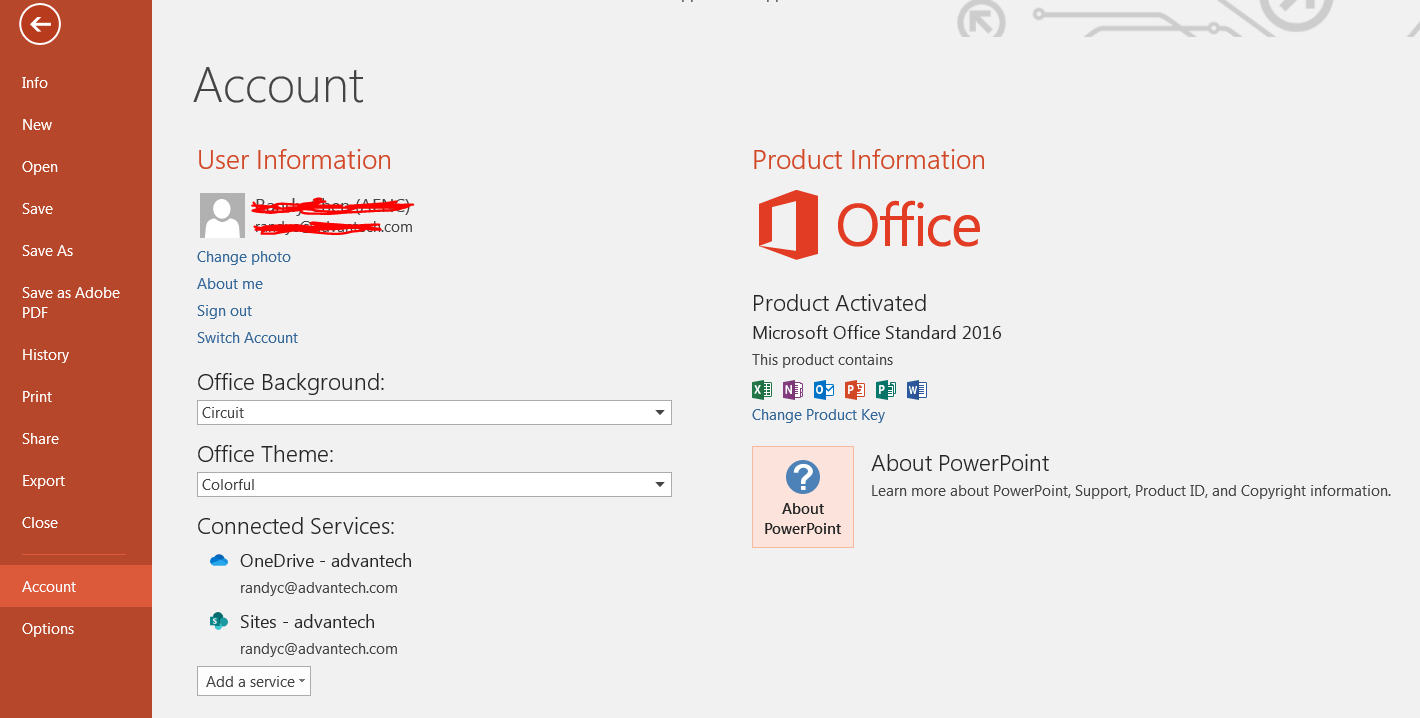Image resolution: width=1420 pixels, height=718 pixels.
Task: Choose Save from the sidebar
Action: [76, 209]
